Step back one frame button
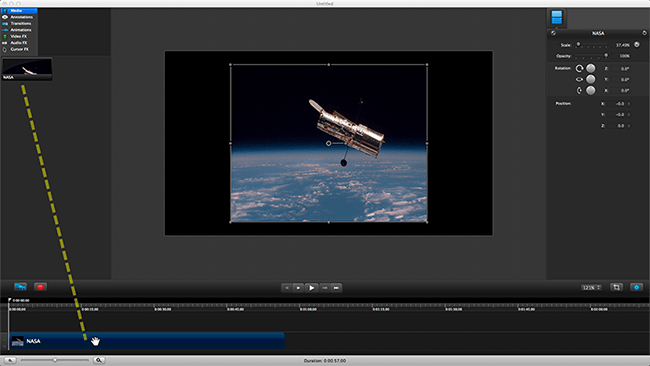 pos(298,288)
